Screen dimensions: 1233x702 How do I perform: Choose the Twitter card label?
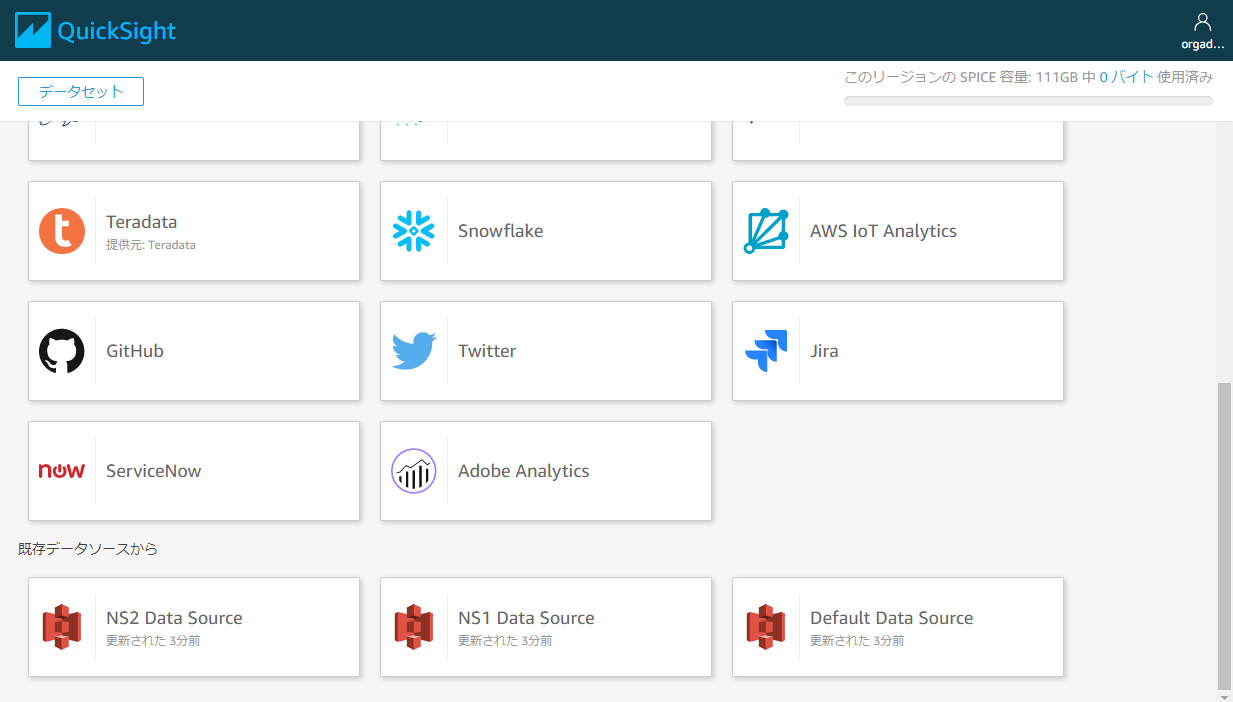[487, 351]
